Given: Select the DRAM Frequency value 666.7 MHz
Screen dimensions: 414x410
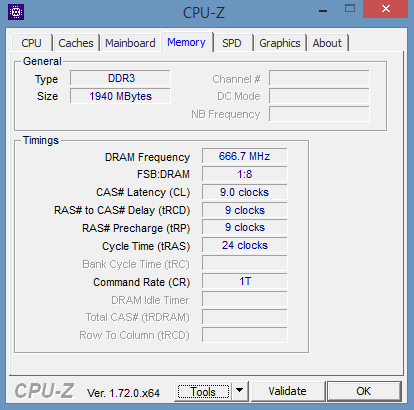Looking at the screenshot, I should (x=245, y=156).
